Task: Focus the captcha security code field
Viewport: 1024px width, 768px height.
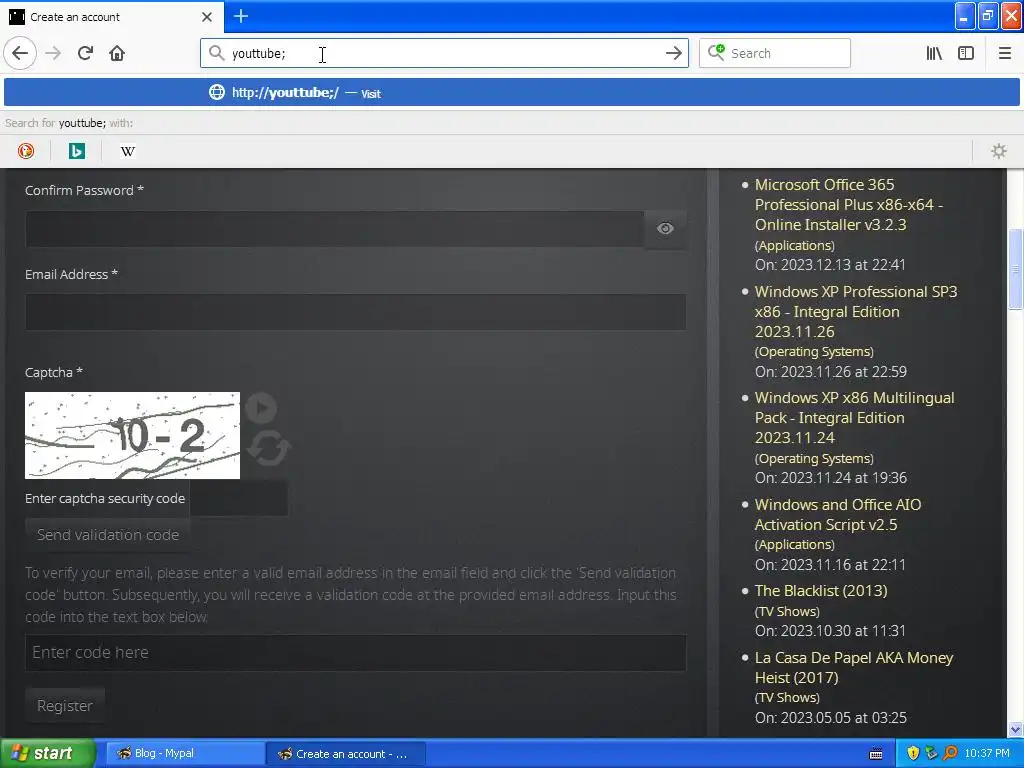Action: tap(239, 498)
